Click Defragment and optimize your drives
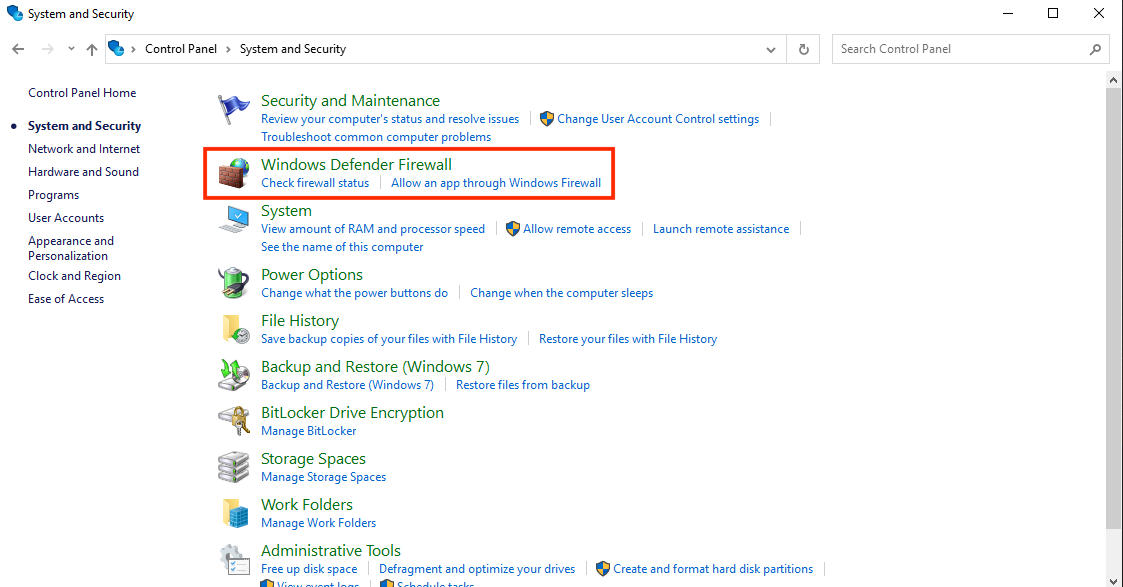Screen dimensions: 1123x587 (477, 569)
